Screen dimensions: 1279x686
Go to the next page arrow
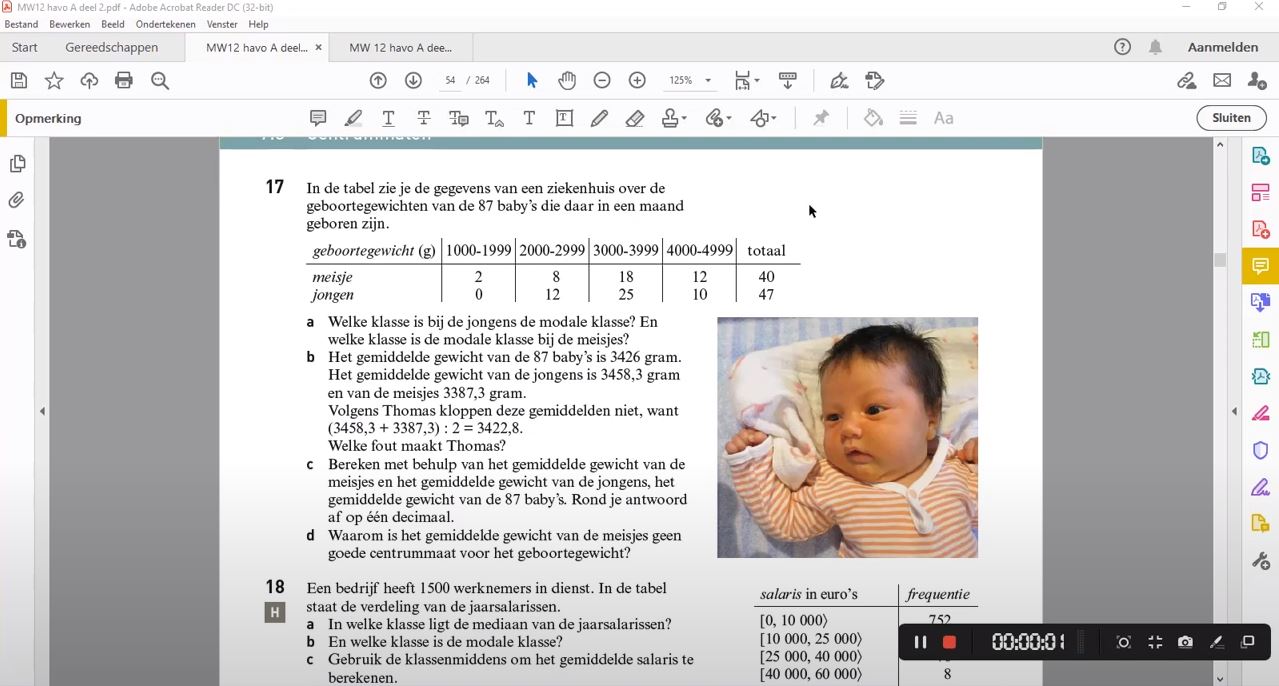(x=413, y=81)
